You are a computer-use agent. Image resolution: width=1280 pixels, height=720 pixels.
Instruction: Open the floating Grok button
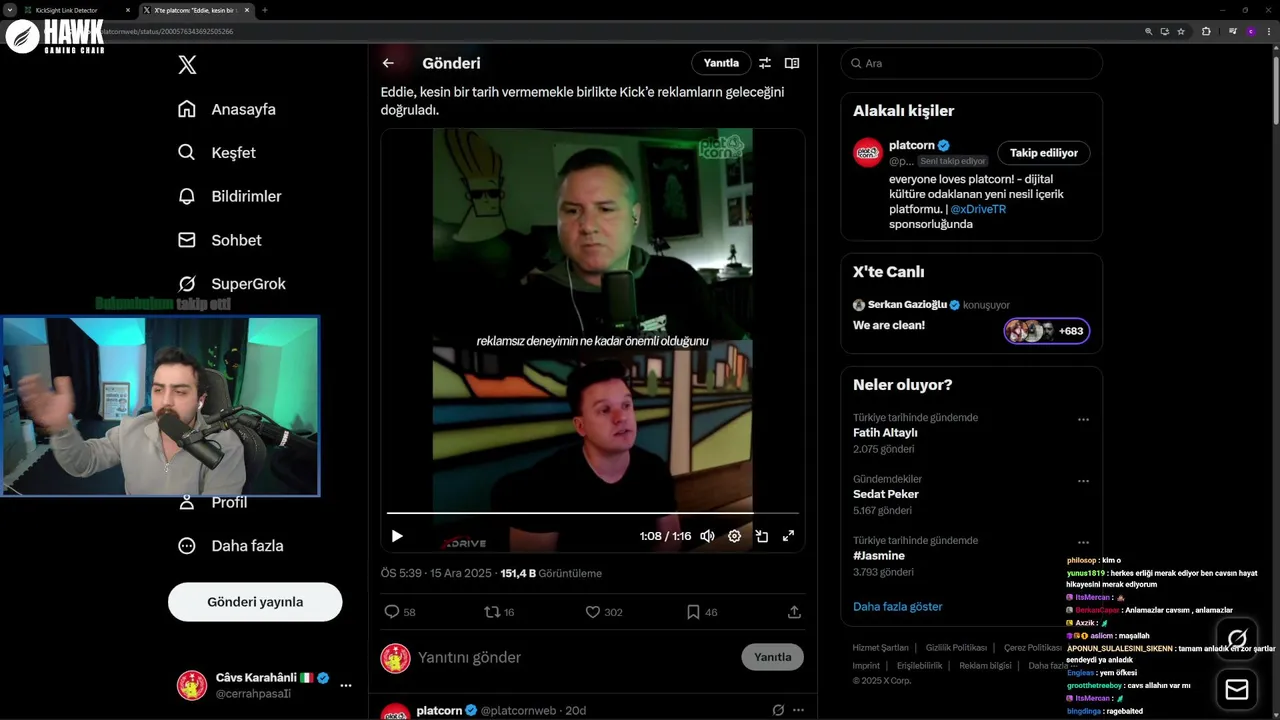[1237, 638]
